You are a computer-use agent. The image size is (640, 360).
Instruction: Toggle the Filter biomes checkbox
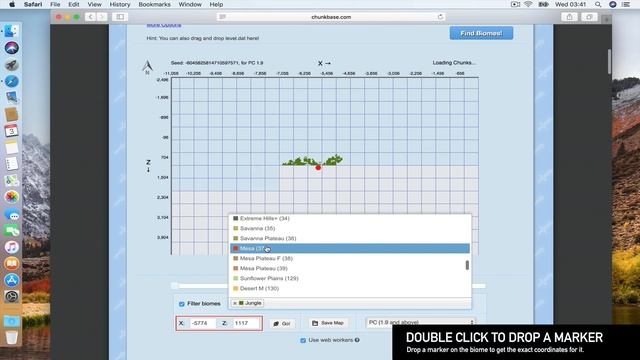pos(182,304)
